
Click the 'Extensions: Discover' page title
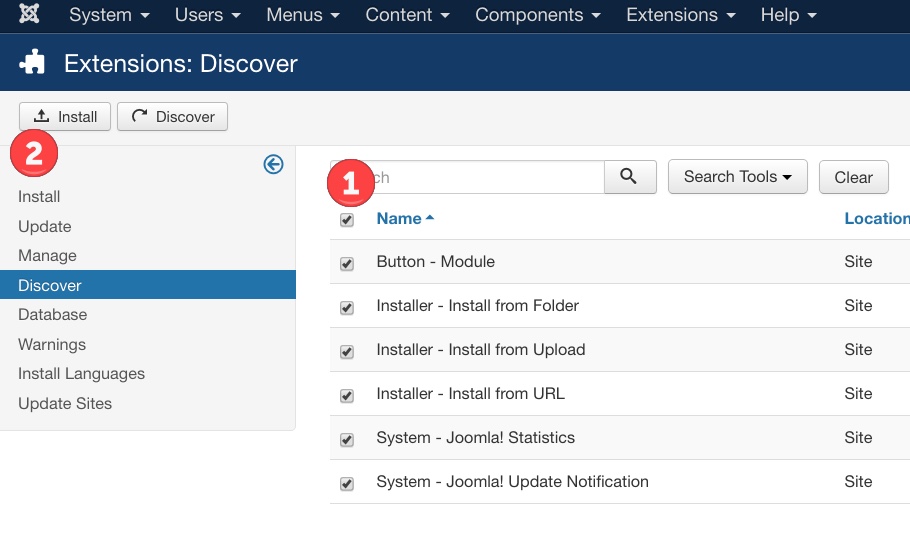(180, 63)
